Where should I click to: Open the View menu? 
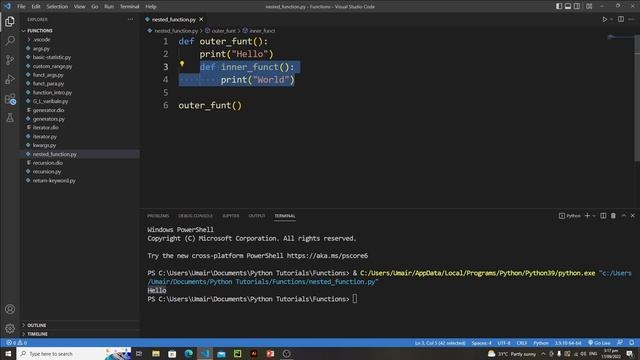(79, 6)
